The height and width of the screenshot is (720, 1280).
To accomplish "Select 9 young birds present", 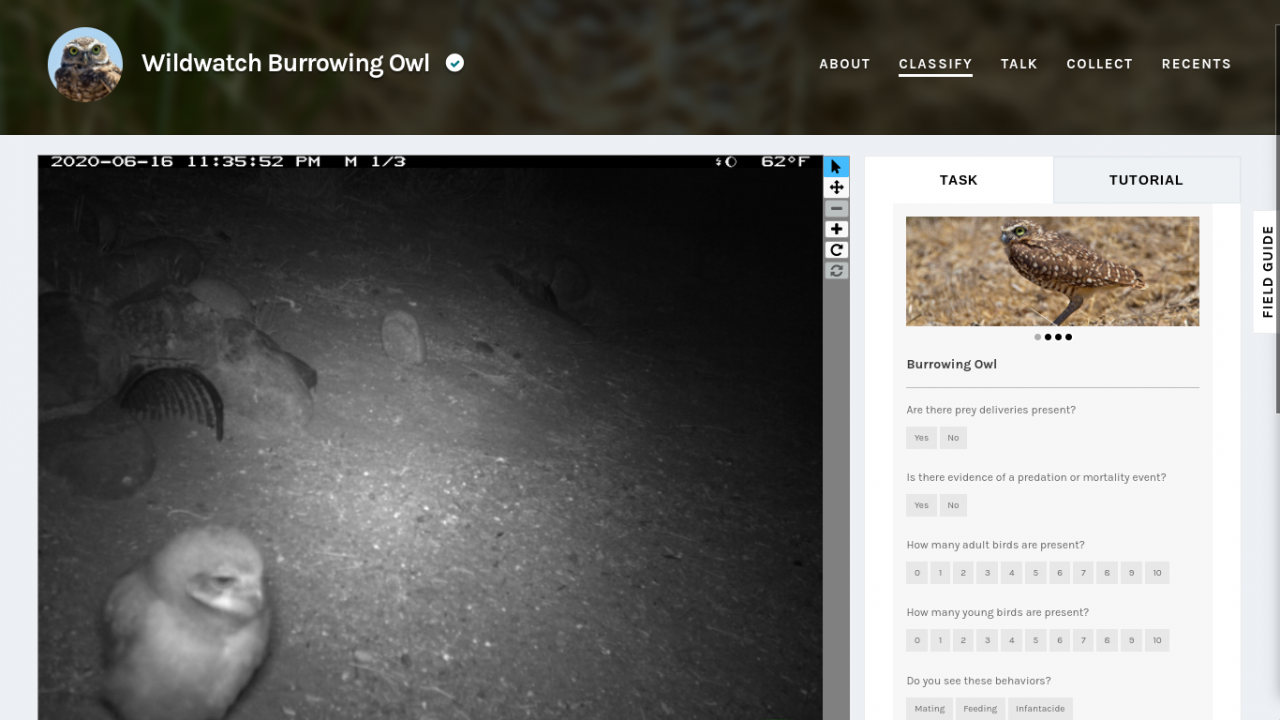I will click(1131, 640).
